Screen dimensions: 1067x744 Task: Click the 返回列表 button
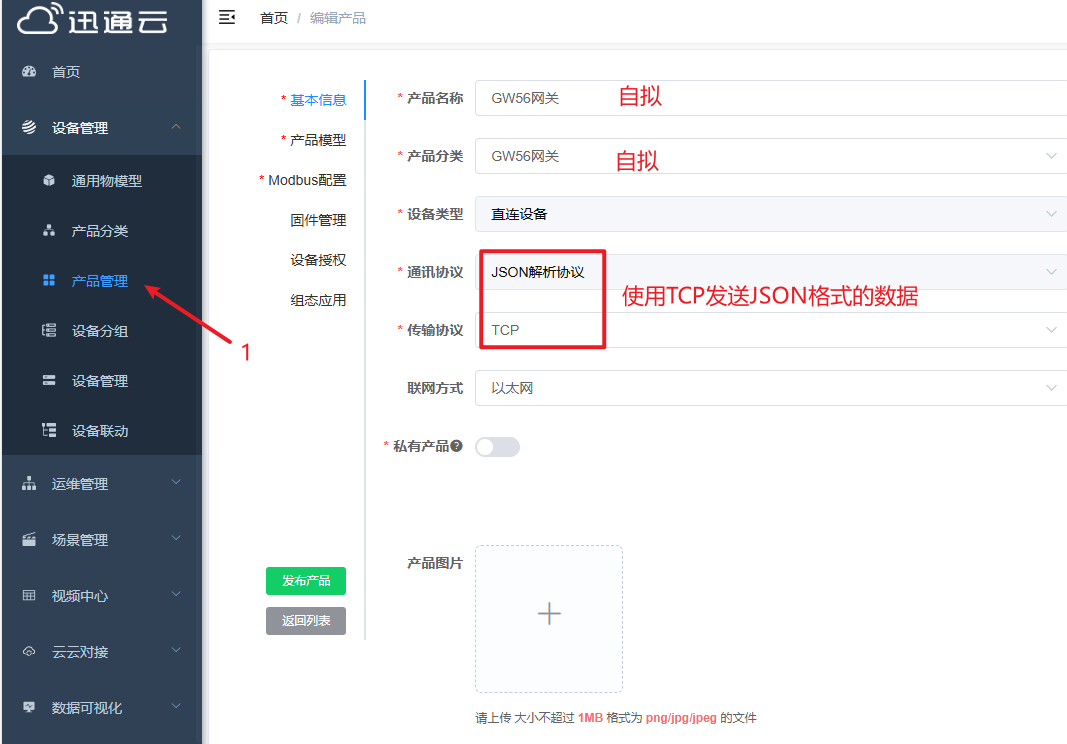pyautogui.click(x=306, y=621)
